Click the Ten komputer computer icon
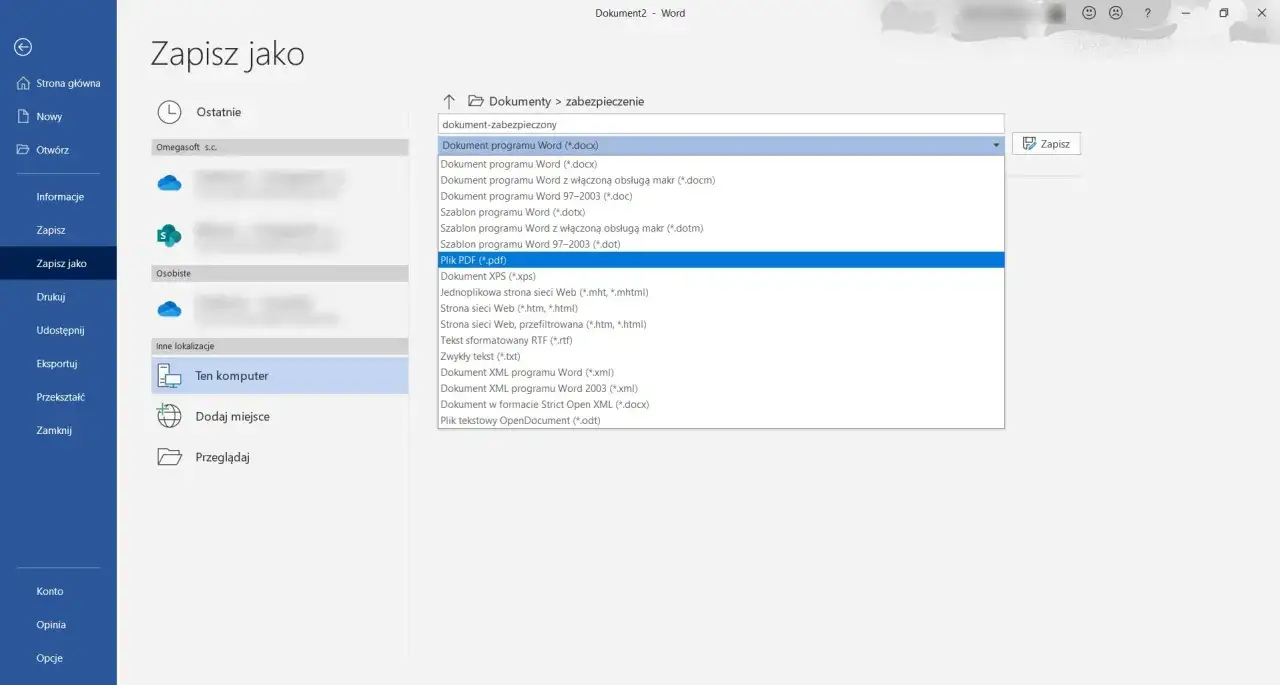 (169, 376)
